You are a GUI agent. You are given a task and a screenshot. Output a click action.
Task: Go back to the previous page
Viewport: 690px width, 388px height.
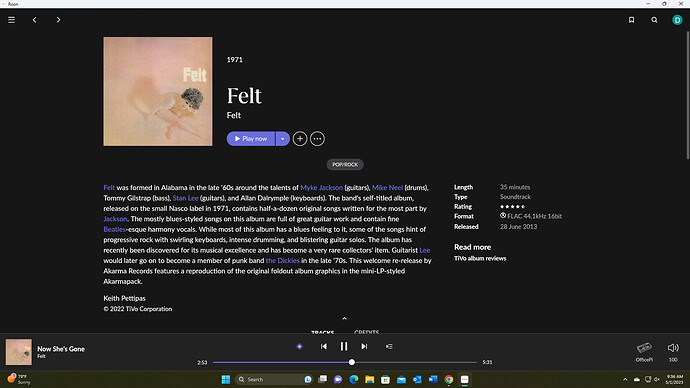(35, 20)
